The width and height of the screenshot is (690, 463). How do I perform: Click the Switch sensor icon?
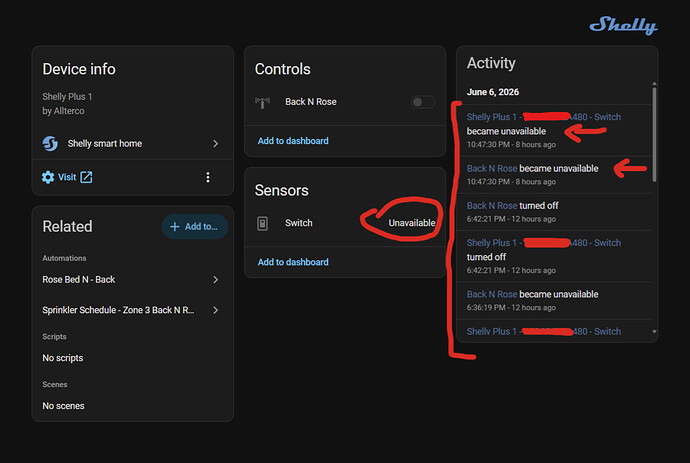point(262,224)
